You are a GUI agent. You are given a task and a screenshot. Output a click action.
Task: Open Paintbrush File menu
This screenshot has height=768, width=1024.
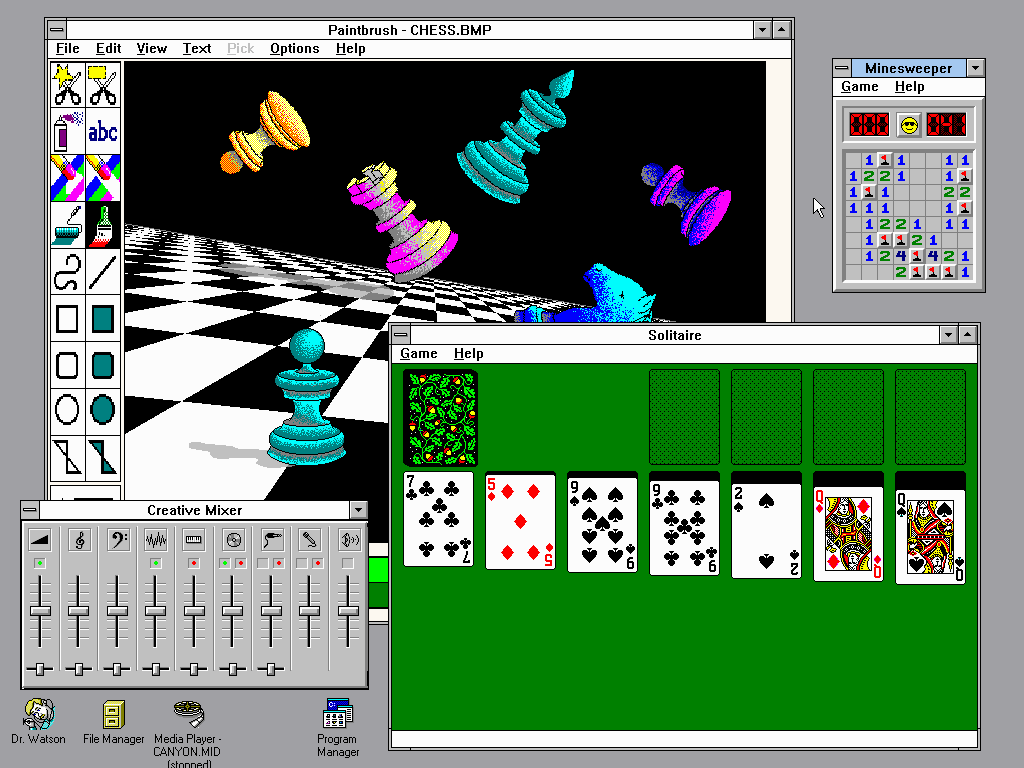pyautogui.click(x=67, y=48)
